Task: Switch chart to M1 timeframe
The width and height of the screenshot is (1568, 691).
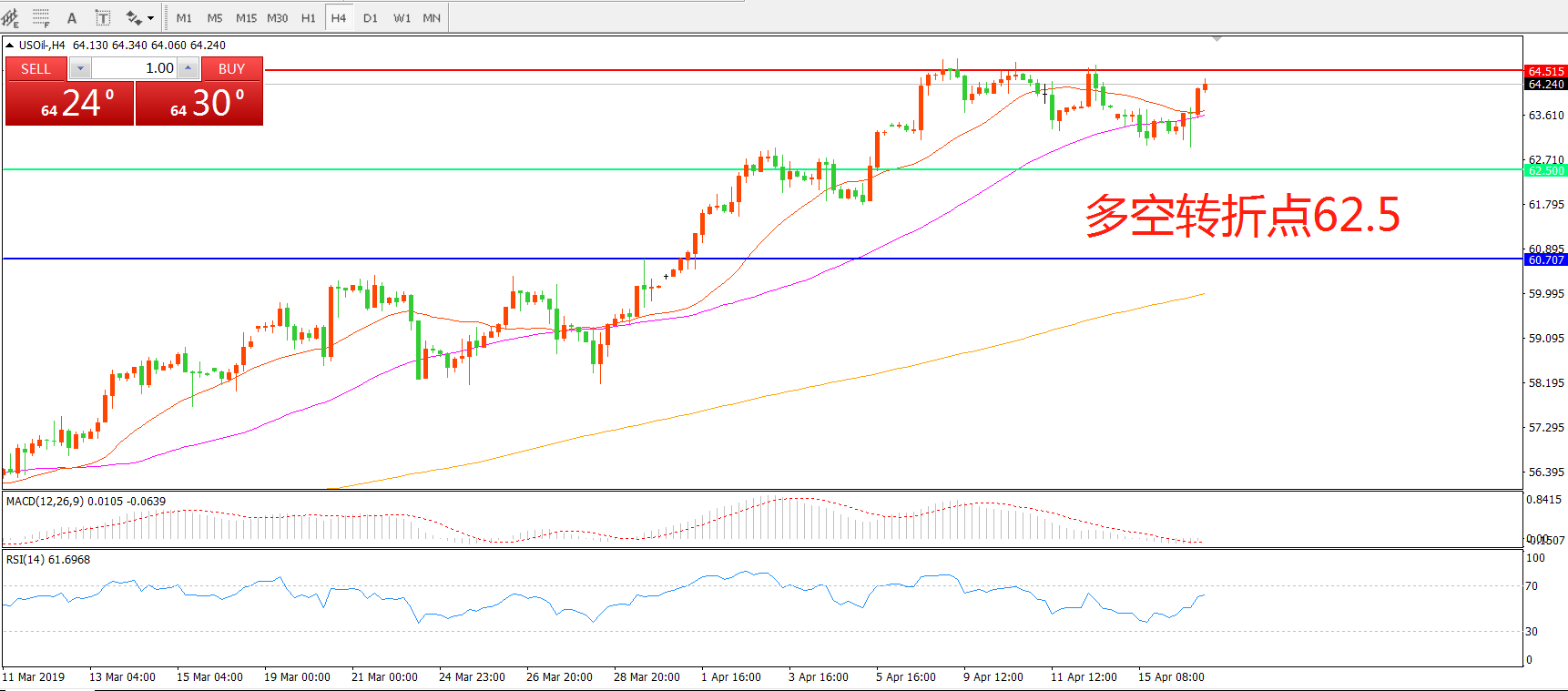Action: (184, 17)
